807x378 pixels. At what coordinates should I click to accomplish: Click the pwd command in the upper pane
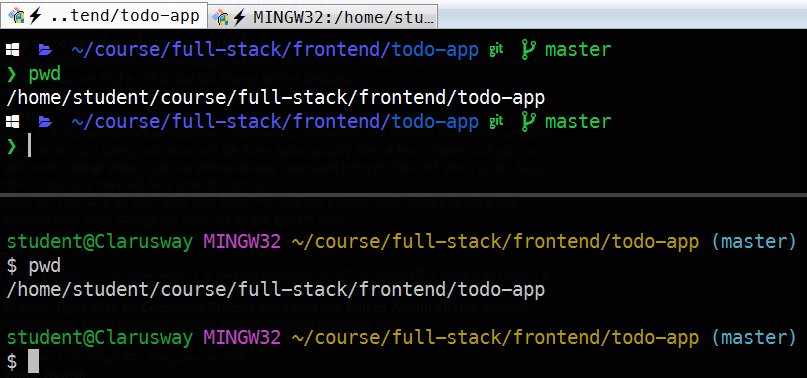[x=45, y=74]
